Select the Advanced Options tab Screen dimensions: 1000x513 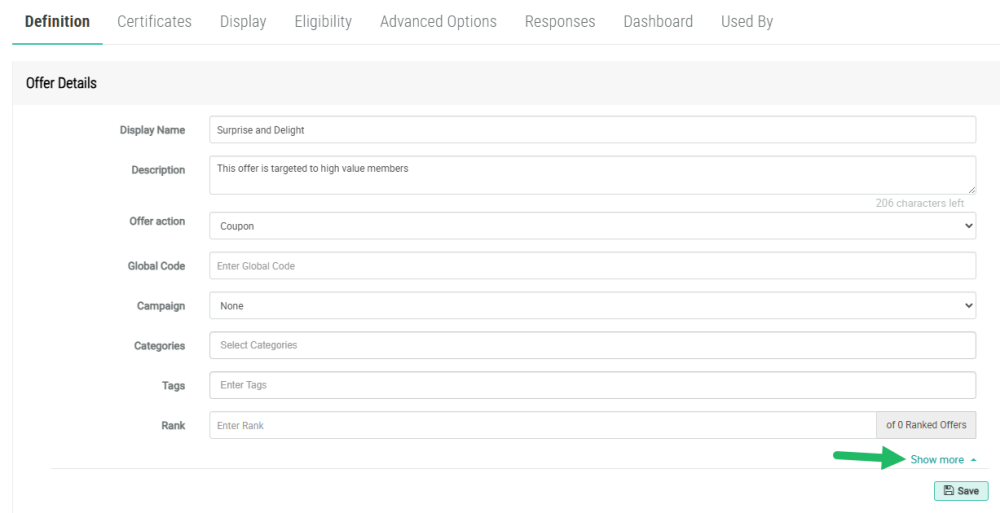point(438,21)
